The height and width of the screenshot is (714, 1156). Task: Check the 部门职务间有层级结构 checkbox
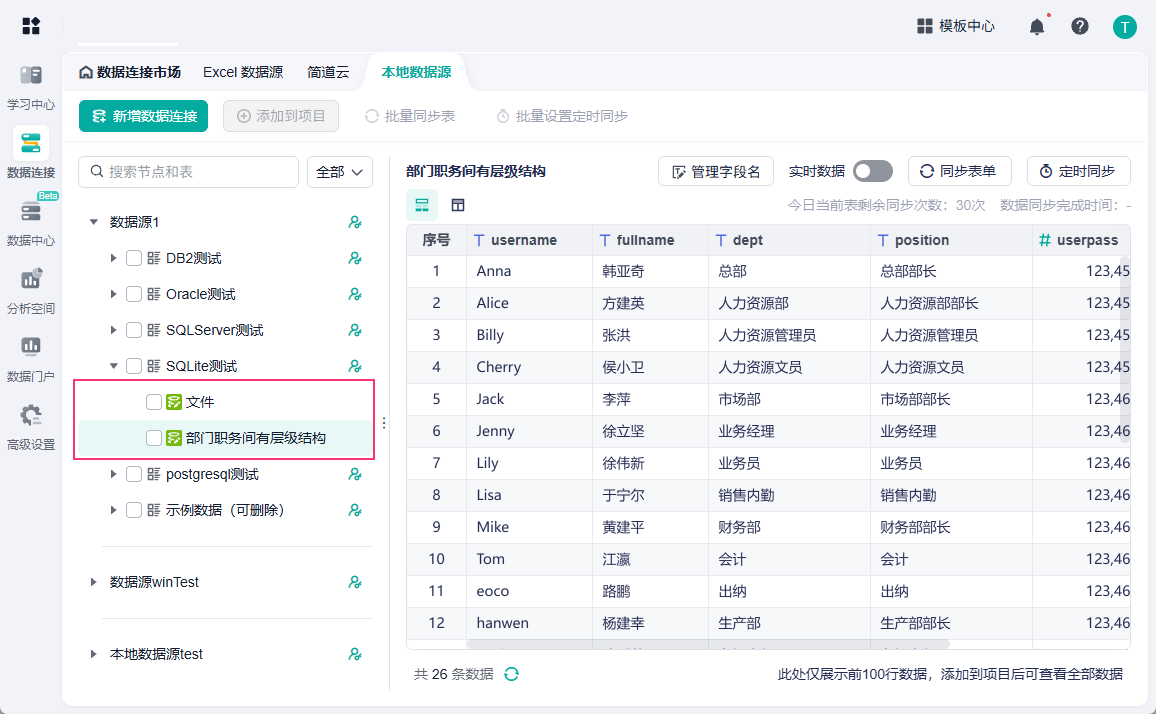point(153,438)
